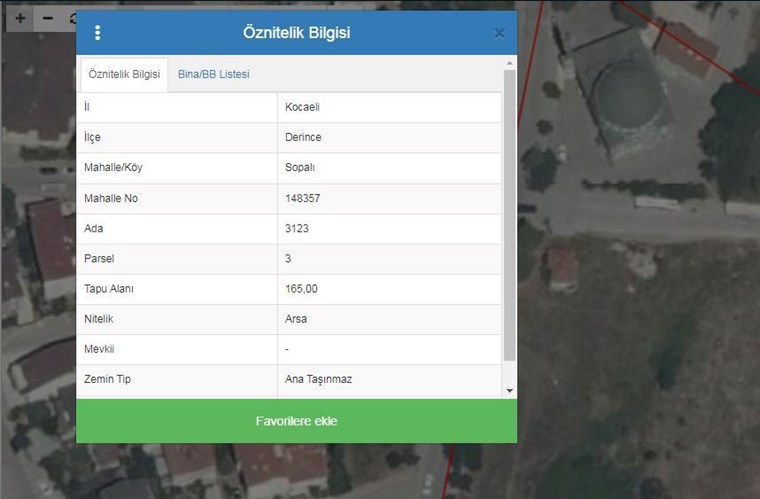This screenshot has width=760, height=499.
Task: Select the Kocaeli value cell
Action: tap(389, 107)
